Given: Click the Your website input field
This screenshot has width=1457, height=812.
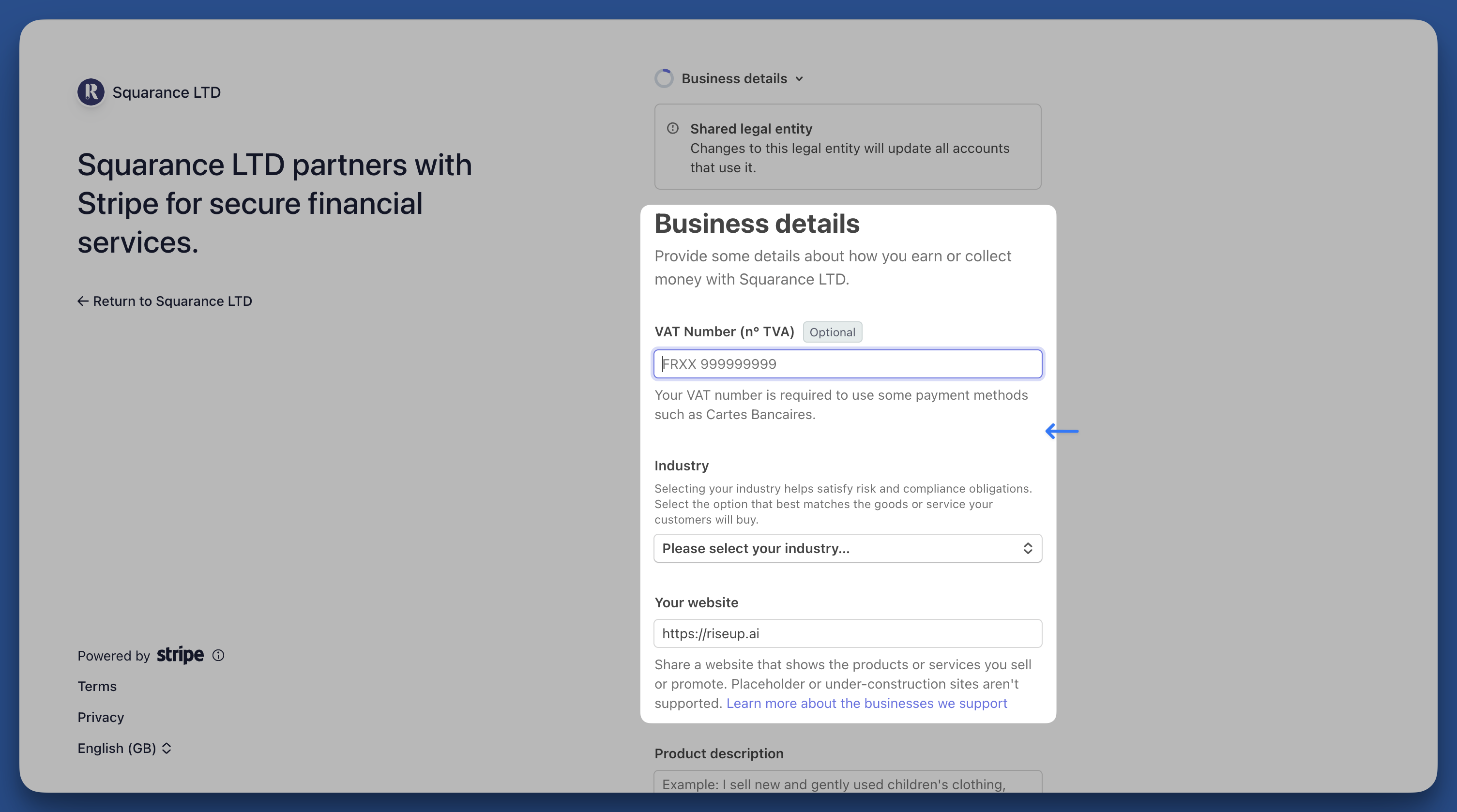Looking at the screenshot, I should click(847, 633).
